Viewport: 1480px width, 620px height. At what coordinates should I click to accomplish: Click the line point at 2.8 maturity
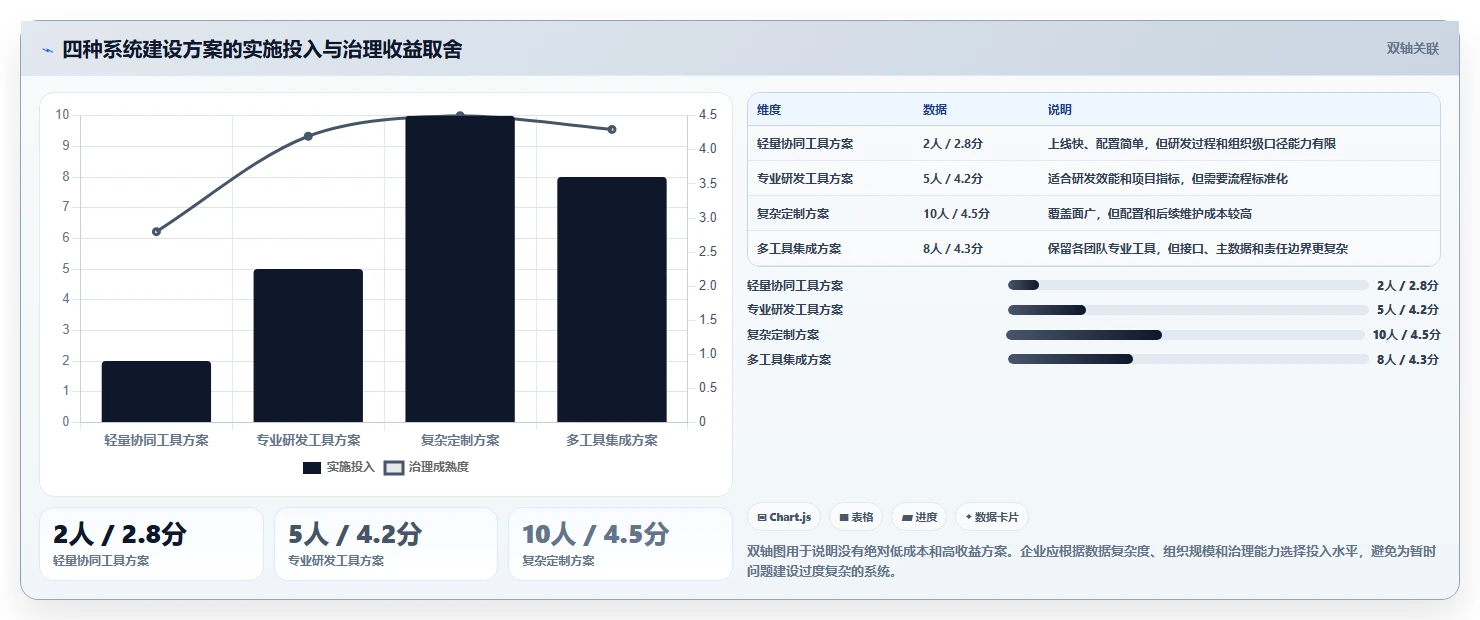(156, 231)
